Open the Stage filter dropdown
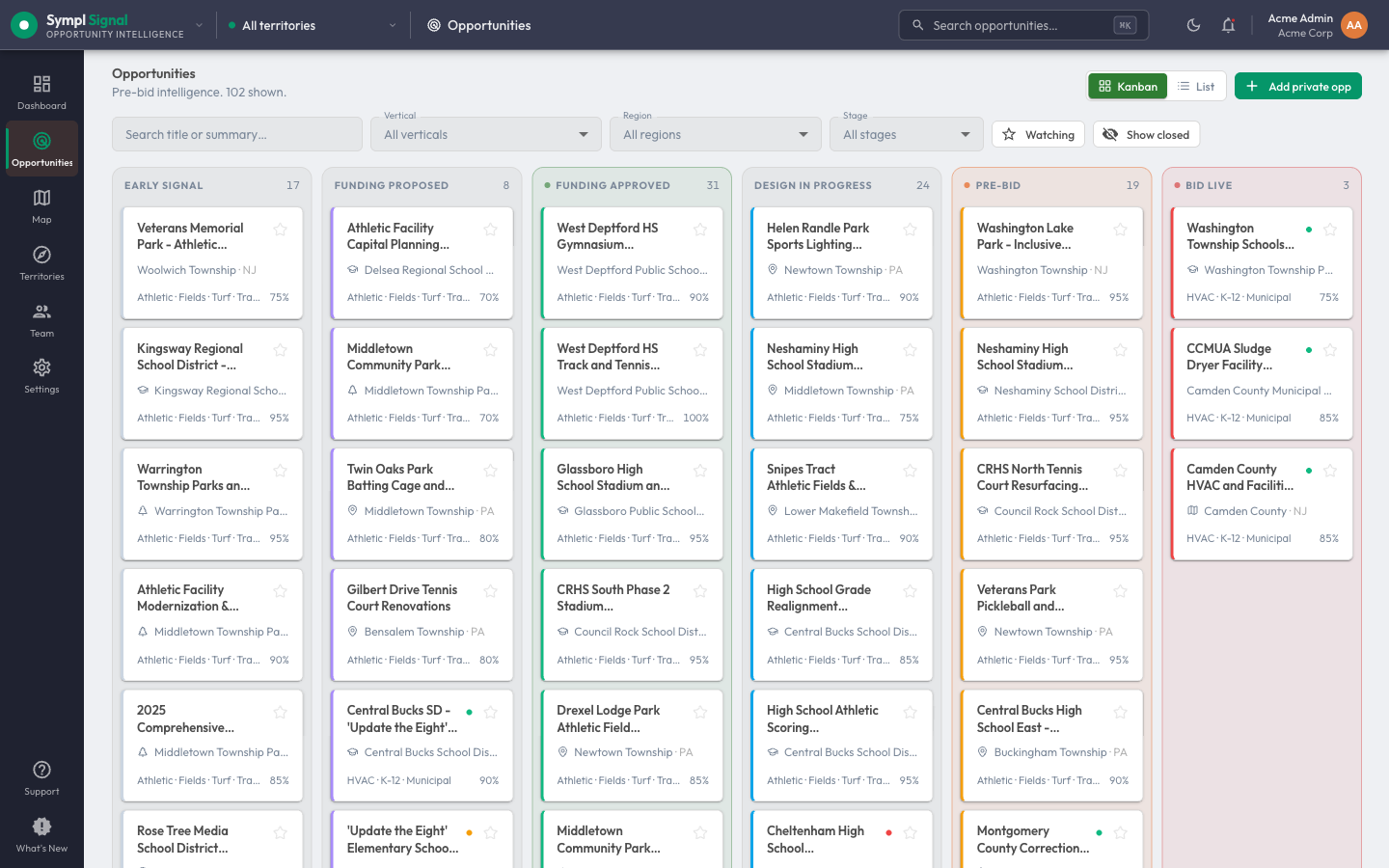 tap(907, 134)
